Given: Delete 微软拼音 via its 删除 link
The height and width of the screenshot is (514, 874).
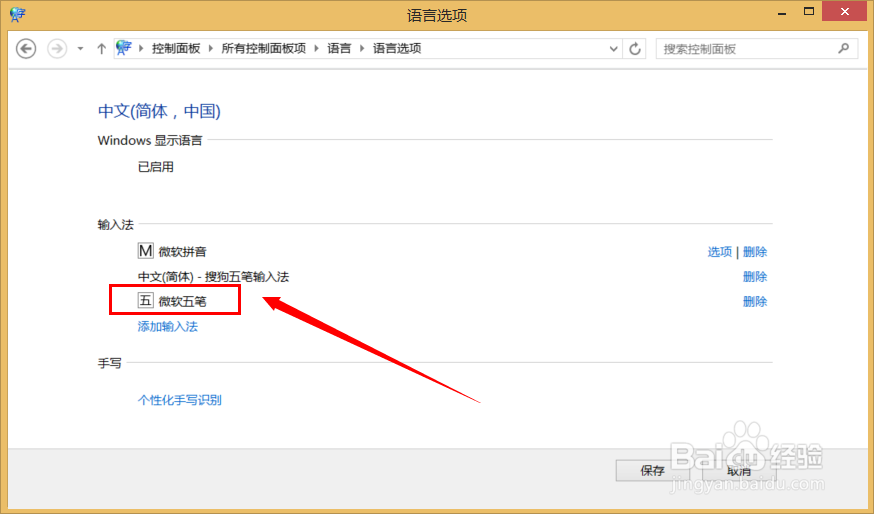Looking at the screenshot, I should point(755,252).
